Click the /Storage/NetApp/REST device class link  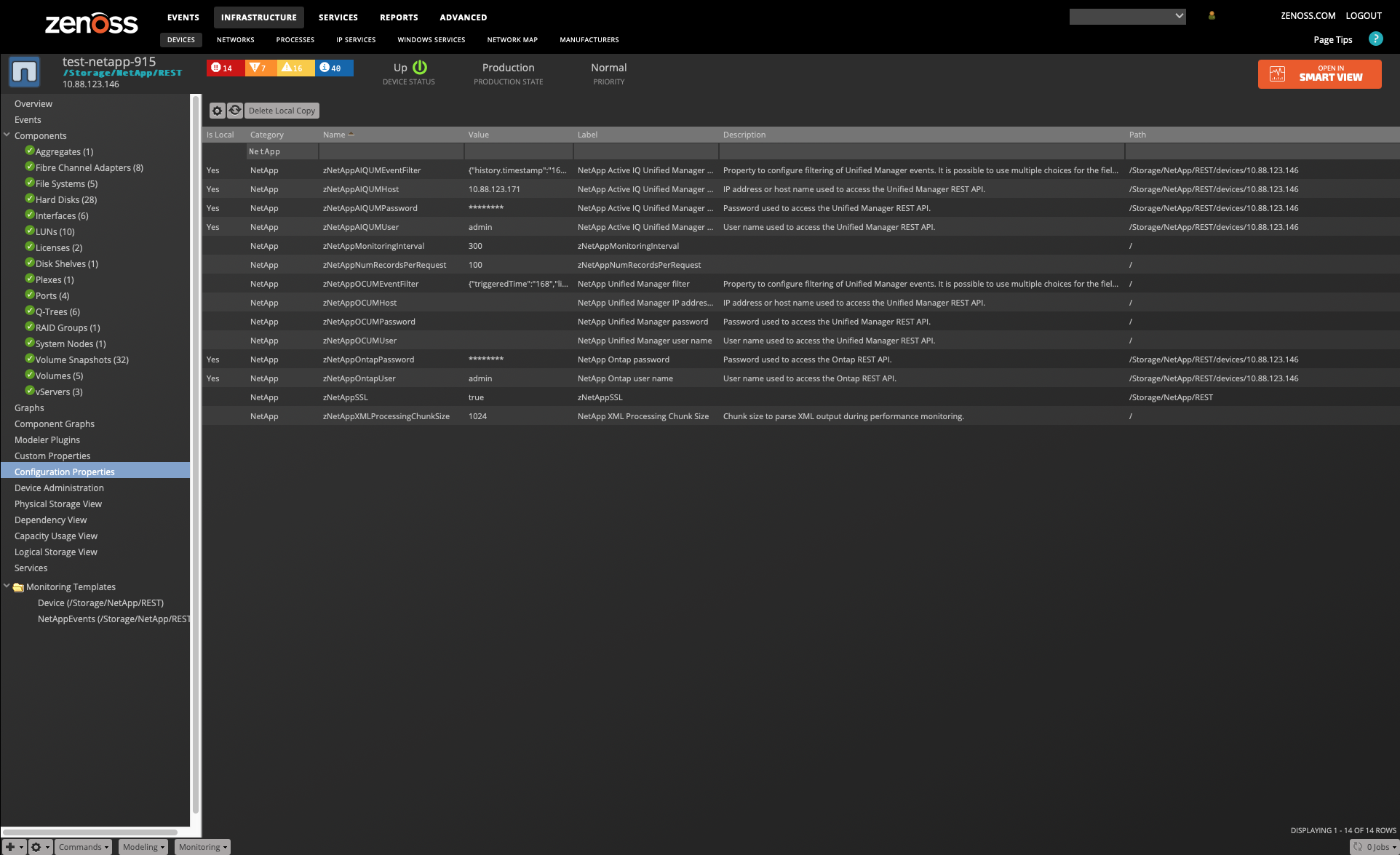(x=122, y=73)
